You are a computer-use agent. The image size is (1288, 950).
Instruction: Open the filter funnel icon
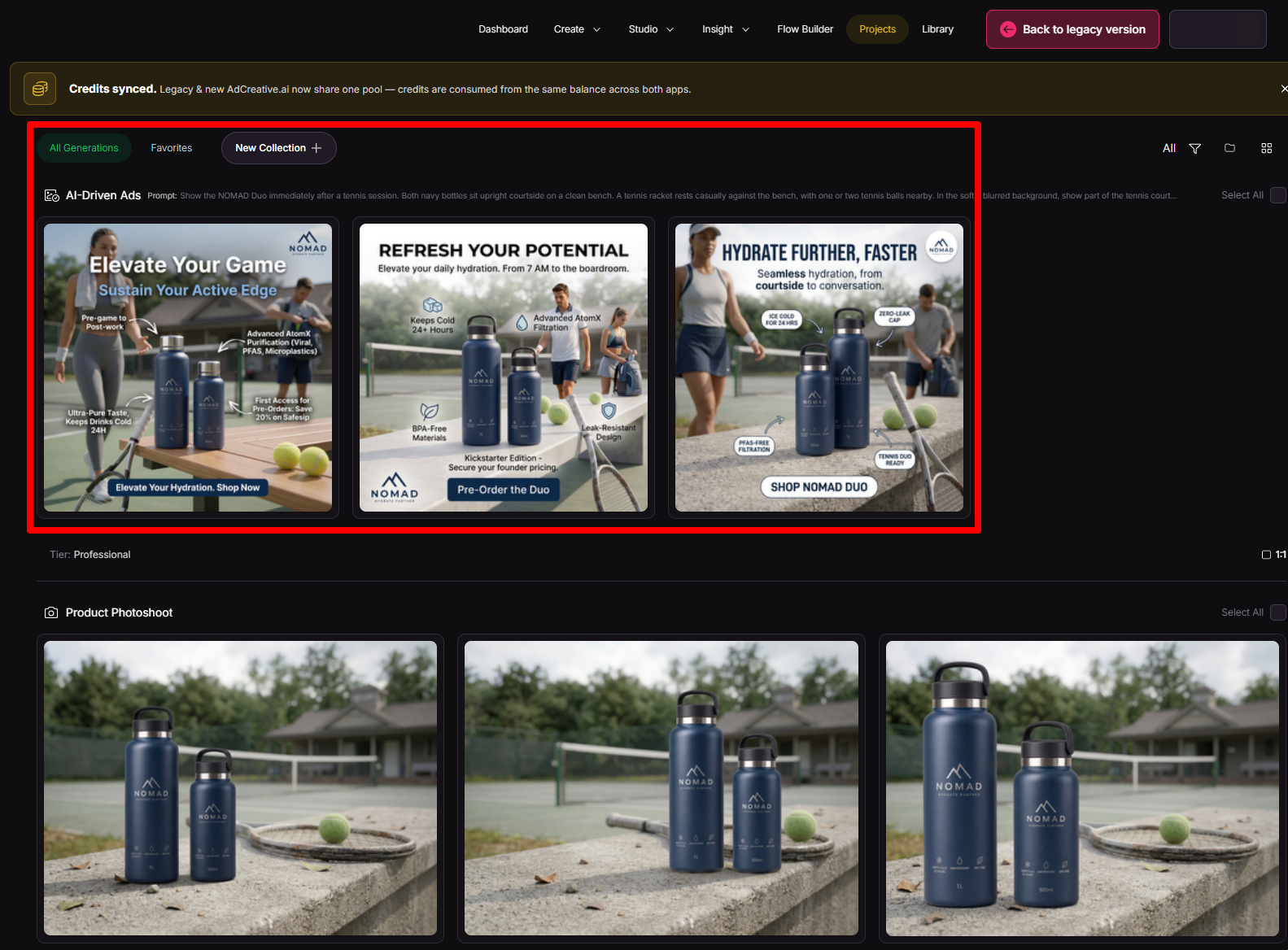click(1194, 148)
